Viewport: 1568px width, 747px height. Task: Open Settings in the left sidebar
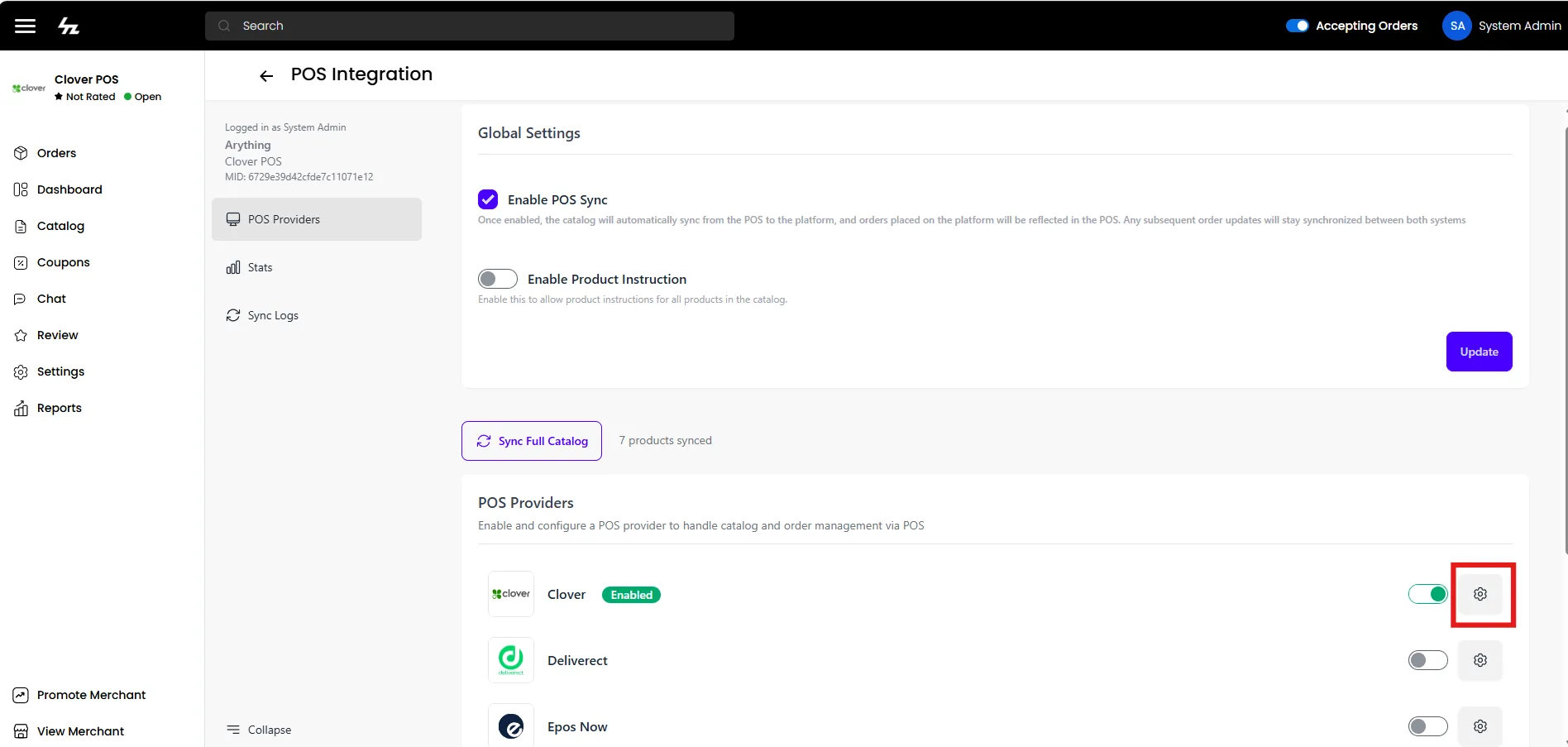coord(50,371)
